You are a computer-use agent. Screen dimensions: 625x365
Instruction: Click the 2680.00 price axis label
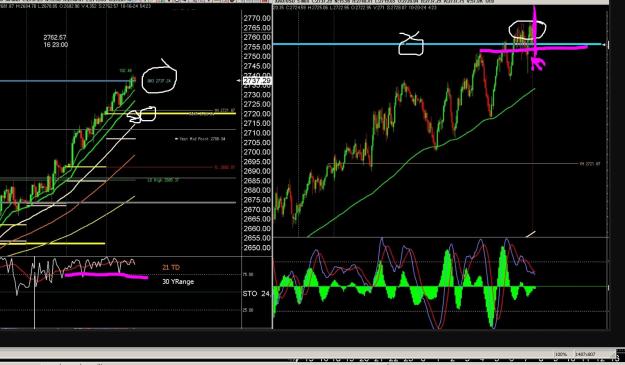[257, 190]
